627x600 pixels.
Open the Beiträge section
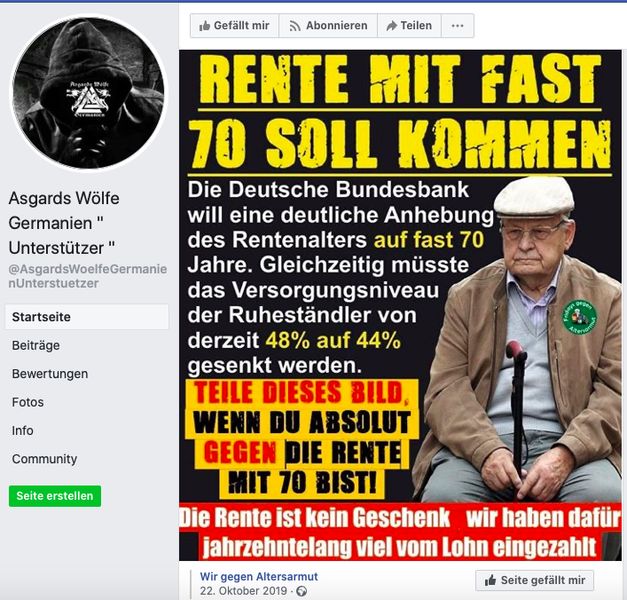coord(36,345)
